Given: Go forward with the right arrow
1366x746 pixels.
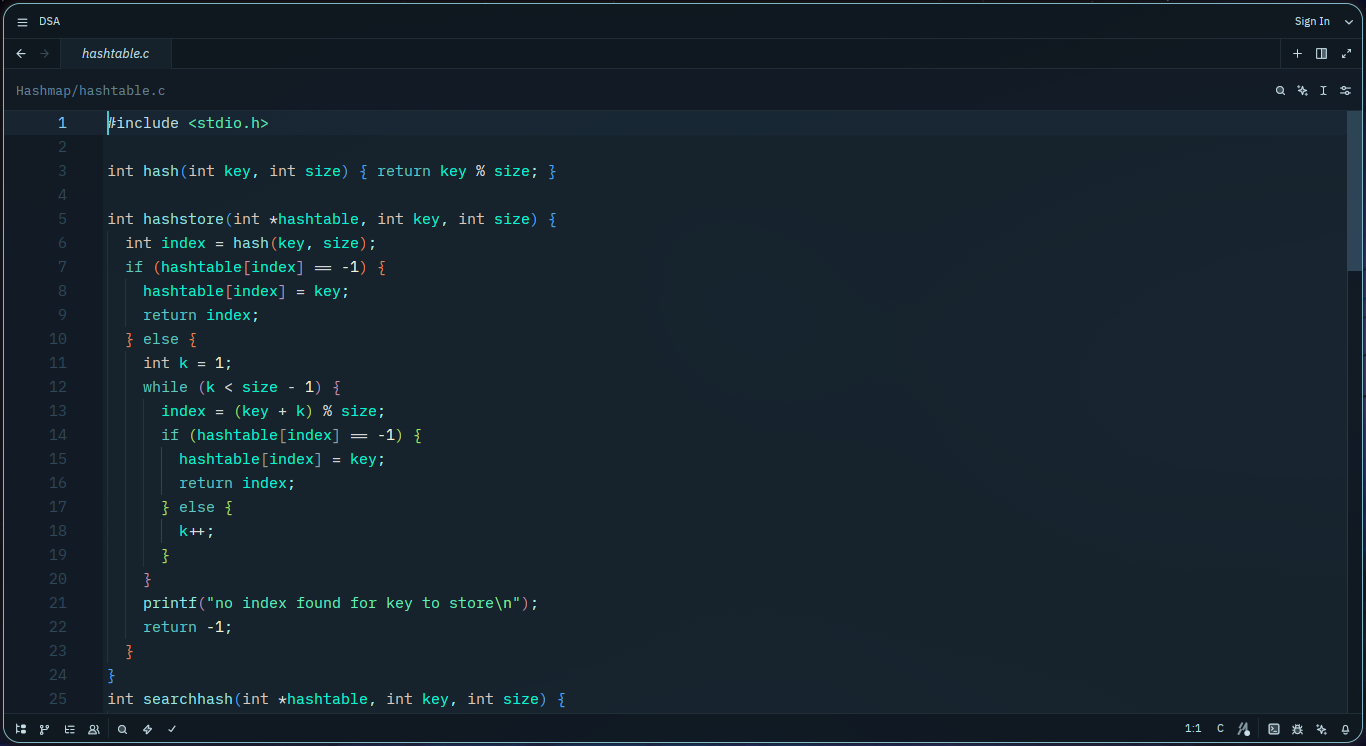Looking at the screenshot, I should click(x=44, y=54).
